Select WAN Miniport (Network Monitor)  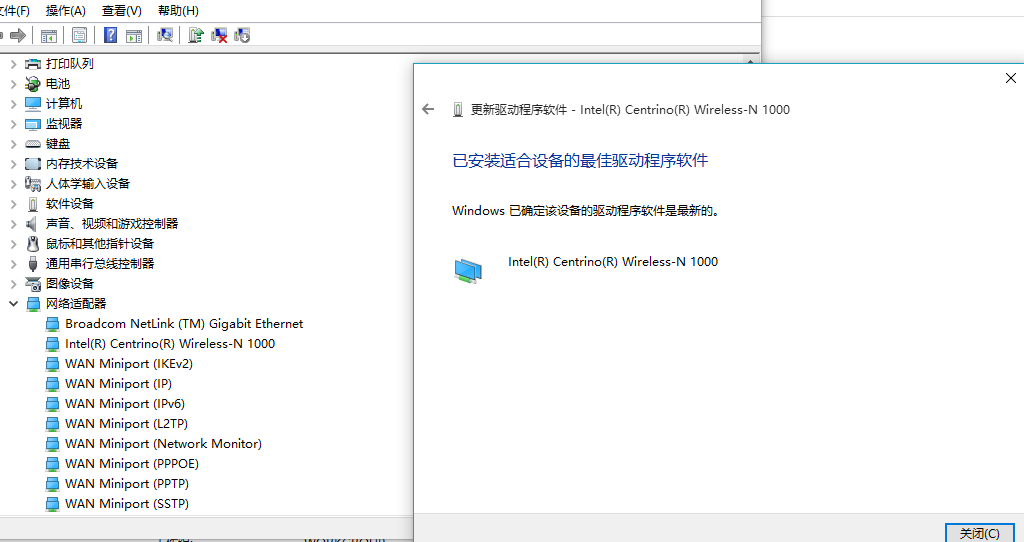[x=163, y=444]
